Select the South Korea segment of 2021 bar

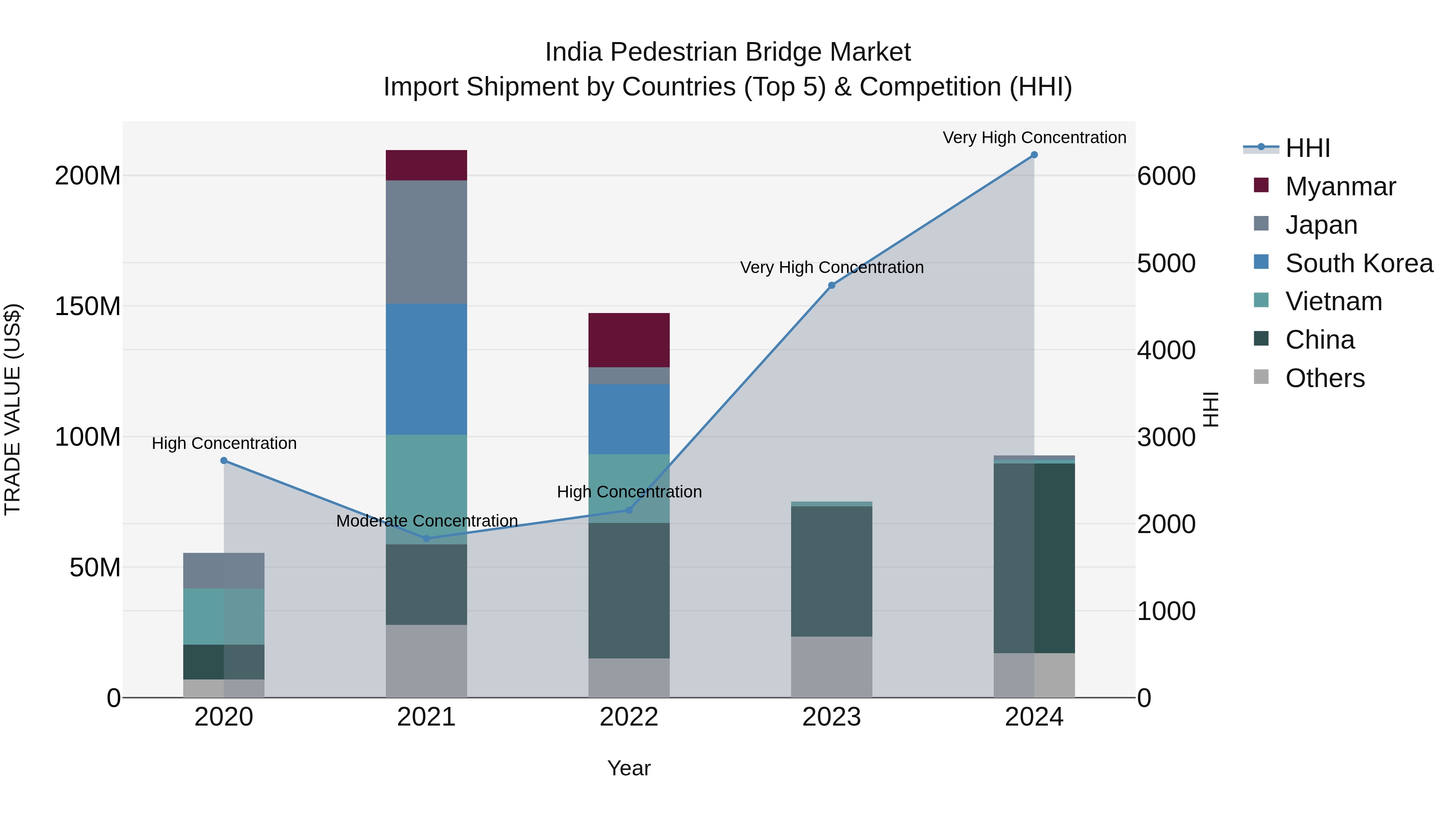(x=427, y=369)
